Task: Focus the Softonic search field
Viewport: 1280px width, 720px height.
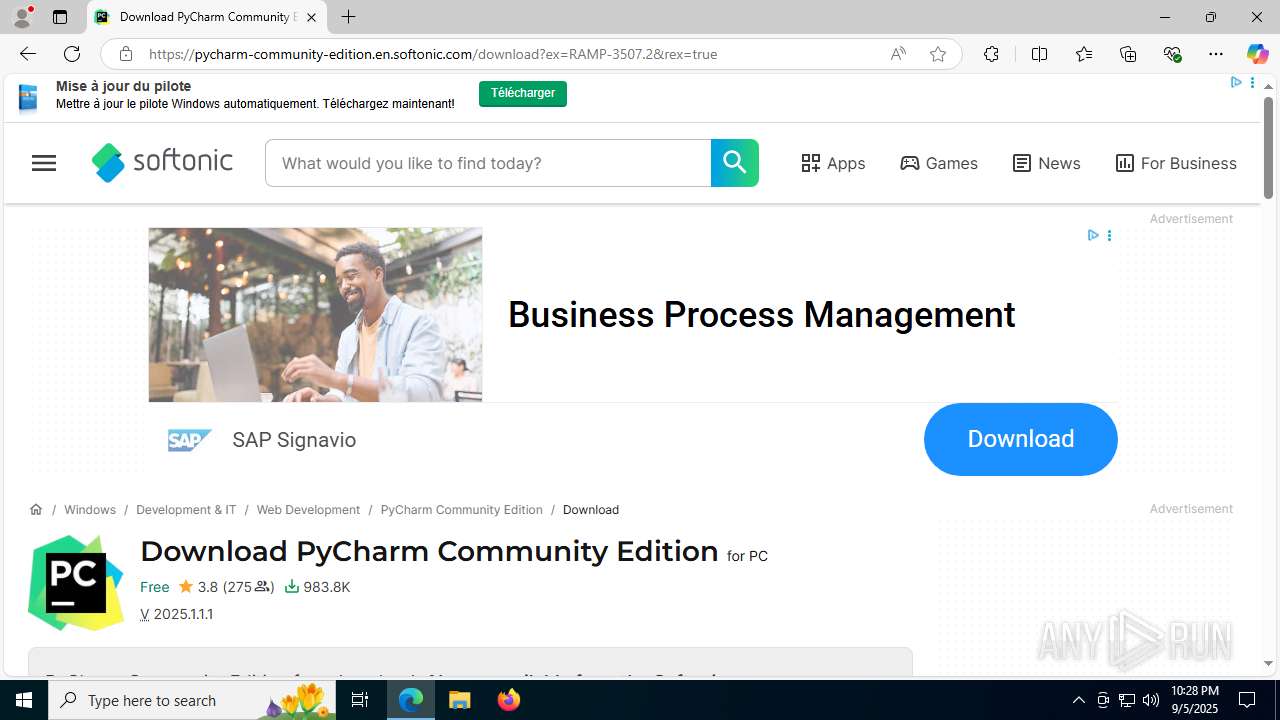Action: coord(488,163)
